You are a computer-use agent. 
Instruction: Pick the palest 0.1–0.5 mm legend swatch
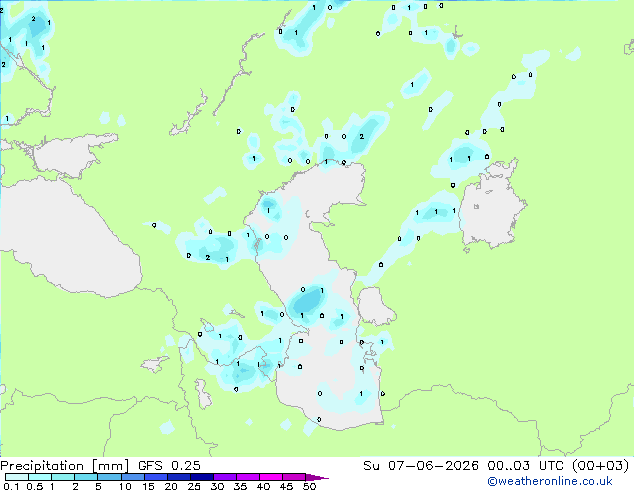(x=17, y=477)
